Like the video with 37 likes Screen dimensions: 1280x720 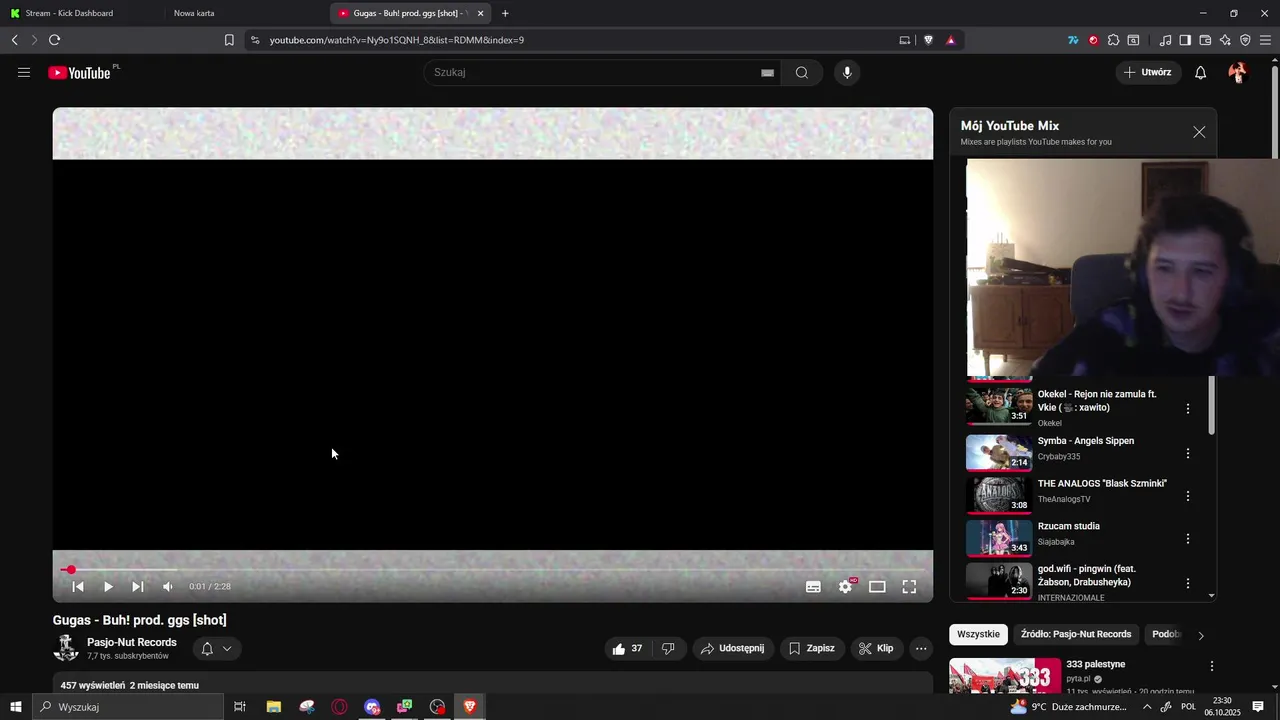click(627, 648)
